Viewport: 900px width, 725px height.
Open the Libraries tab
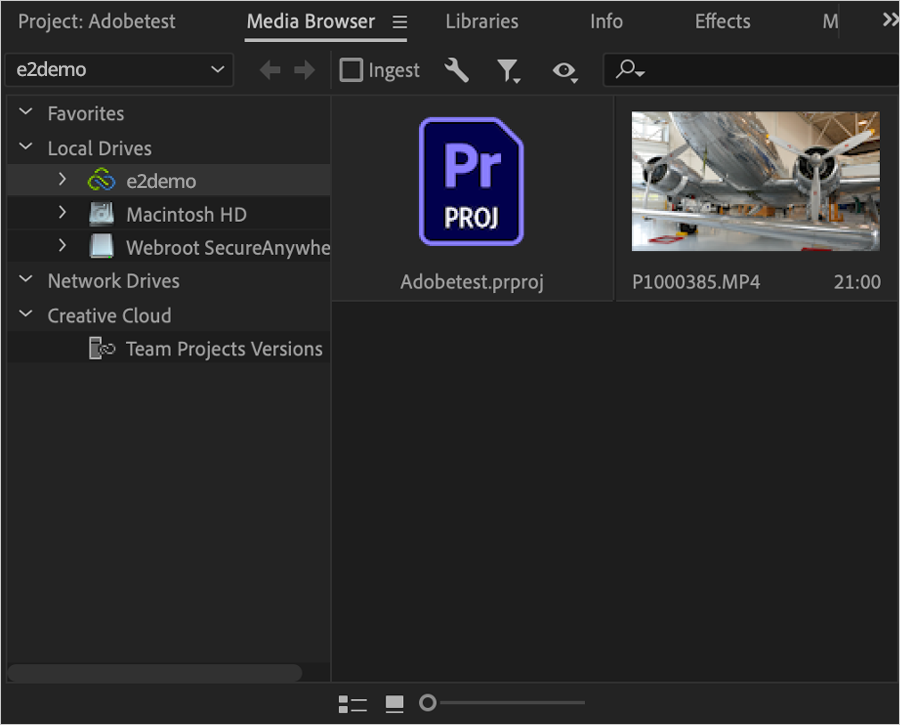pos(482,22)
